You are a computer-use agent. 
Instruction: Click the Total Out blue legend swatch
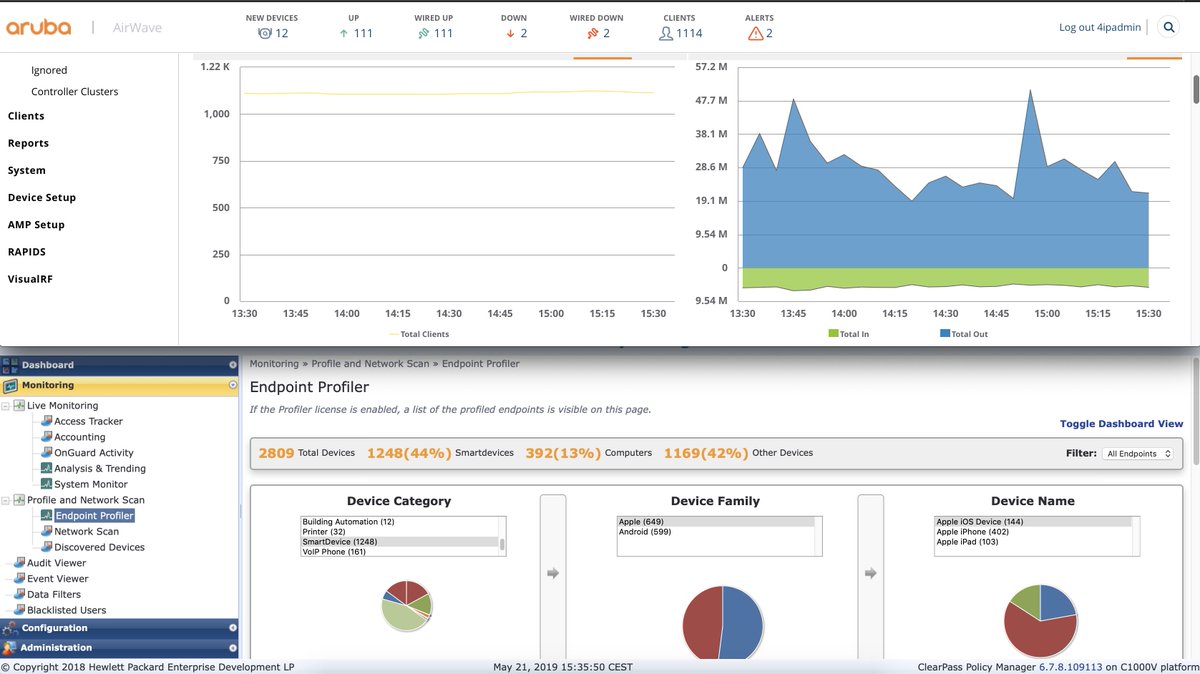(945, 334)
